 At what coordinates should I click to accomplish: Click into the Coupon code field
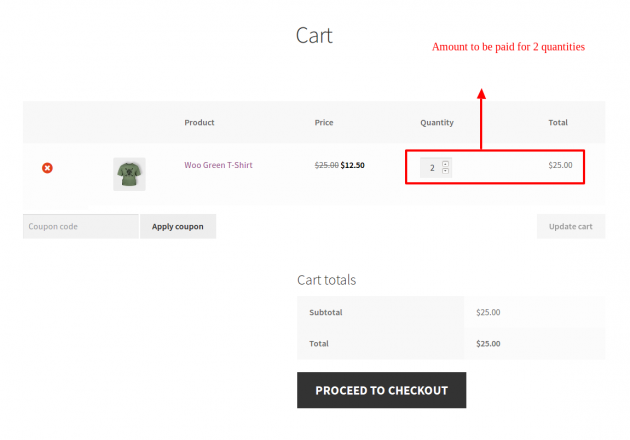[81, 226]
